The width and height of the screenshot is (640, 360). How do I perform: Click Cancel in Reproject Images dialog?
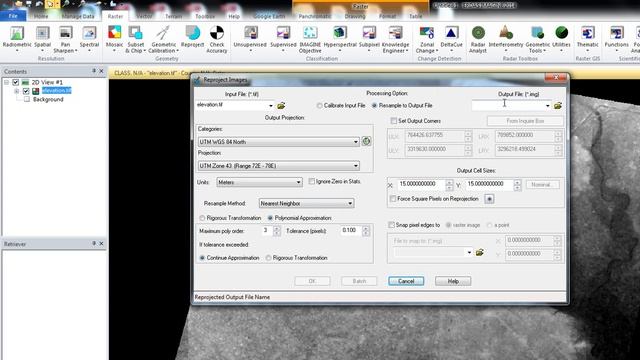pos(406,281)
